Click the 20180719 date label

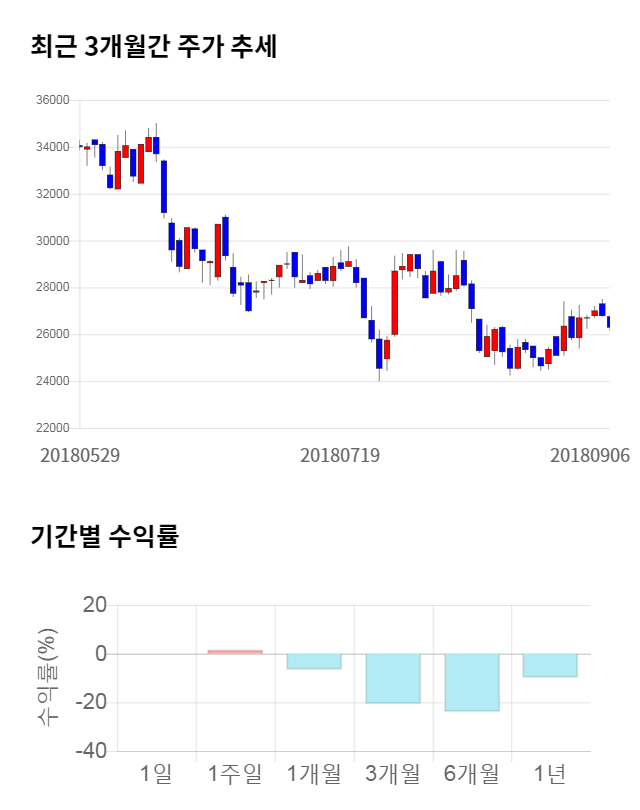click(x=340, y=455)
